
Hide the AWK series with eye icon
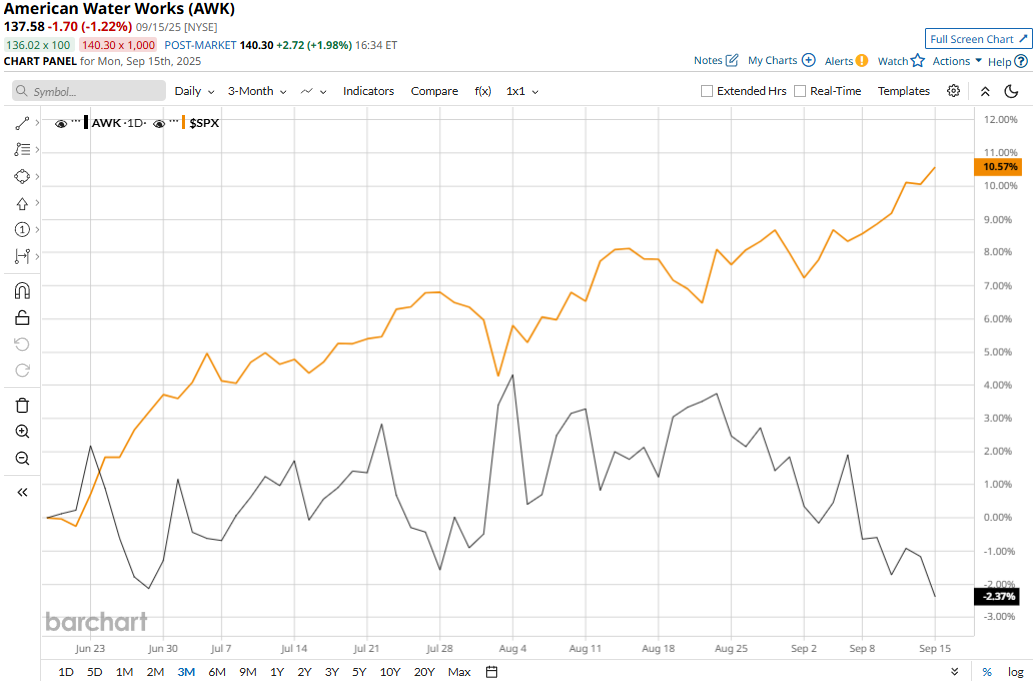[61, 123]
